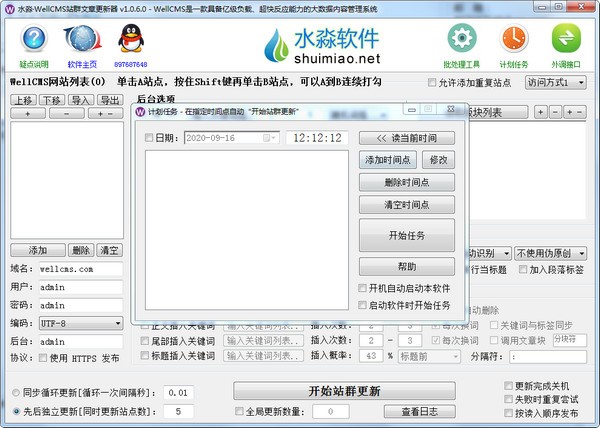
Task: Click the 水淼软件 logo banner
Action: click(322, 46)
